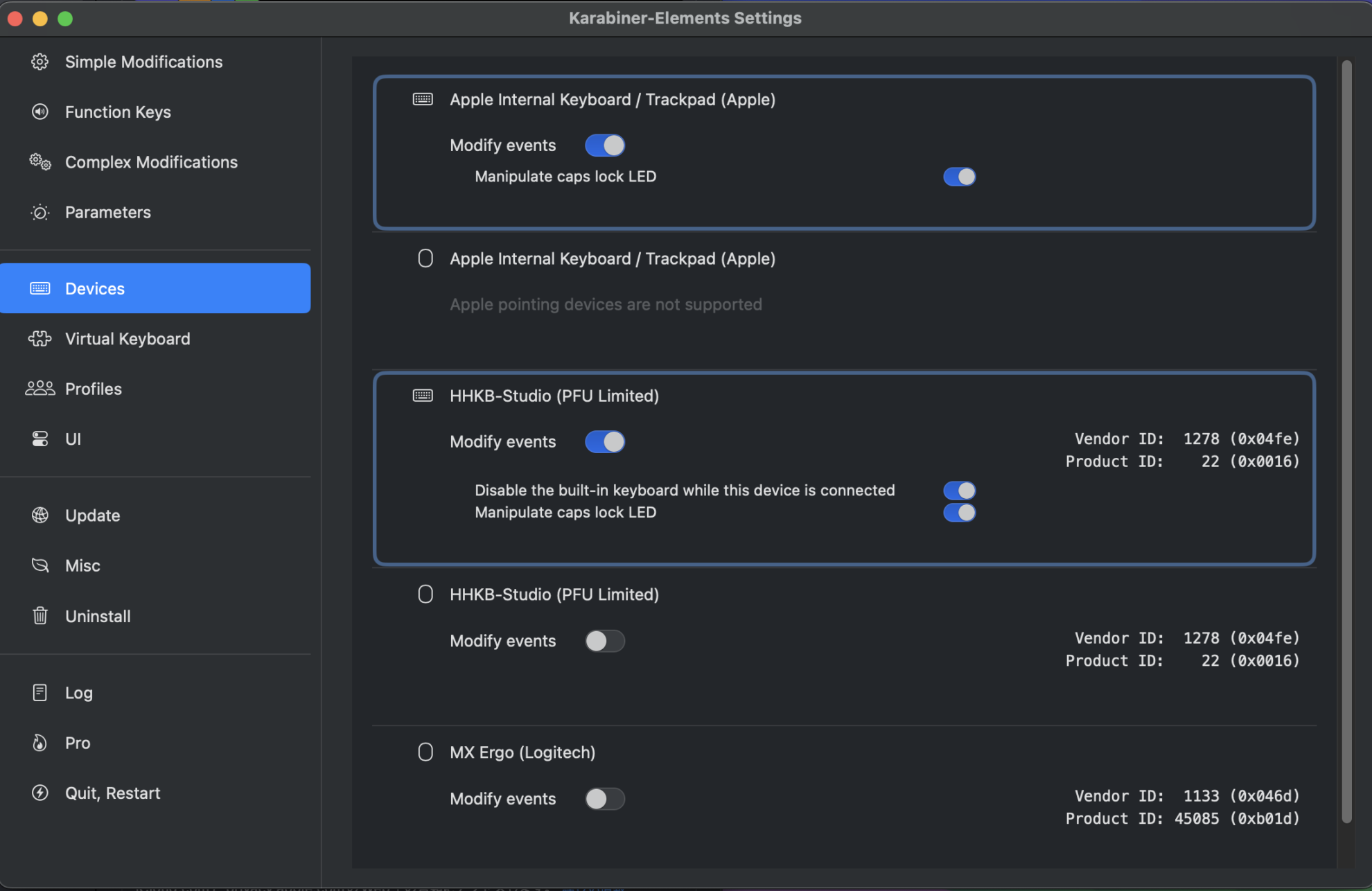Open the Misc section
The image size is (1372, 891).
[155, 565]
